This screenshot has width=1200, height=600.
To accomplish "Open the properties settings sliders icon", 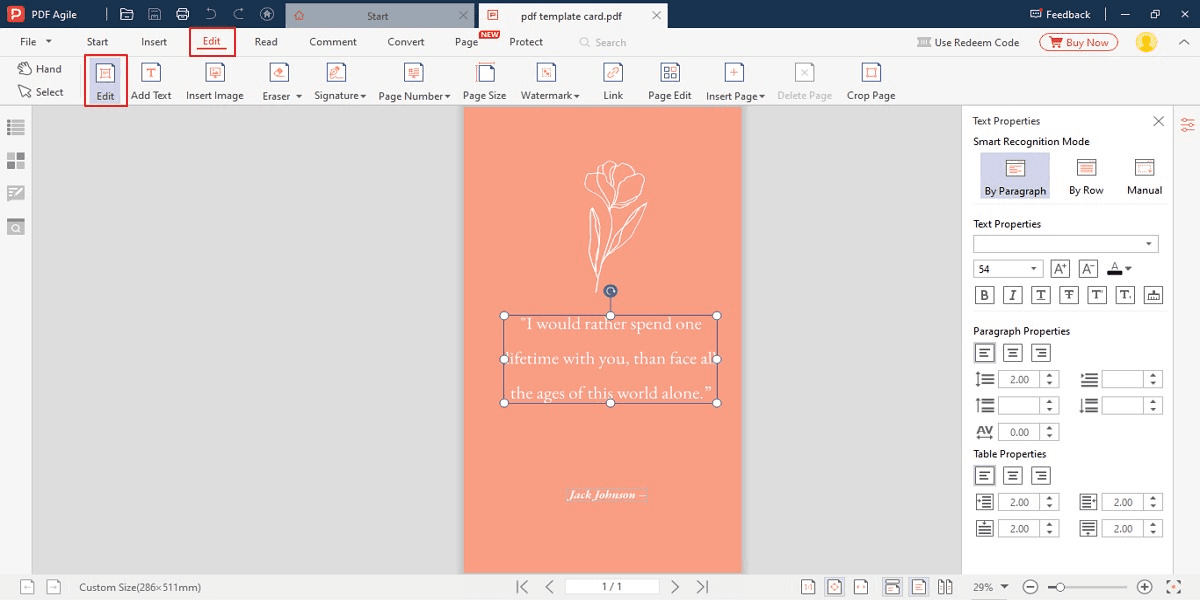I will tap(1187, 124).
